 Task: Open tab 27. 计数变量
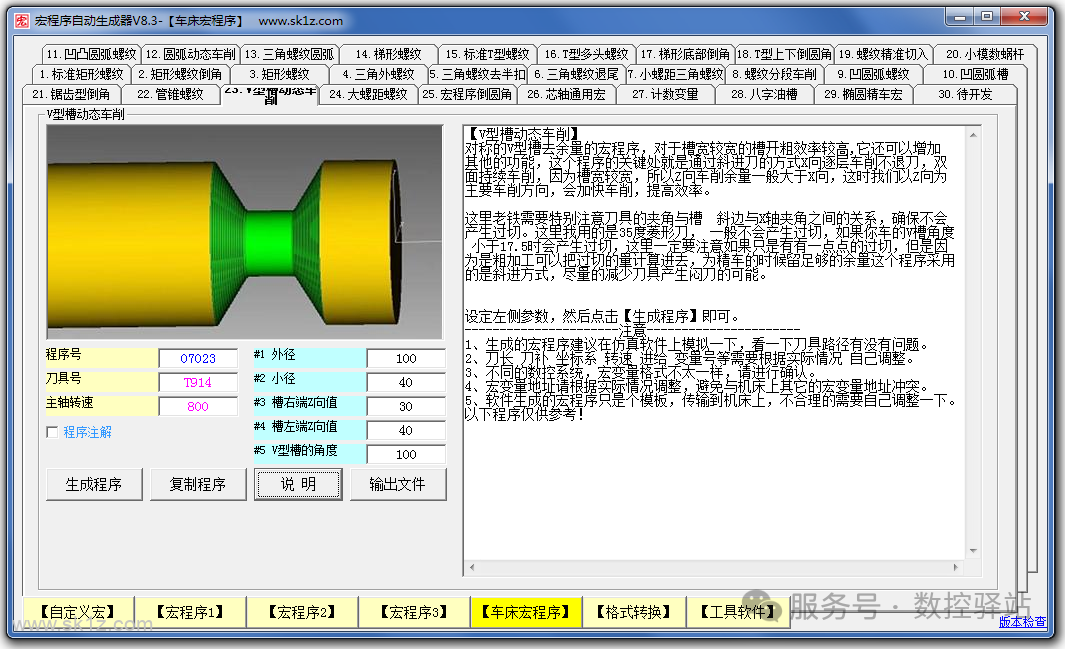(x=666, y=94)
